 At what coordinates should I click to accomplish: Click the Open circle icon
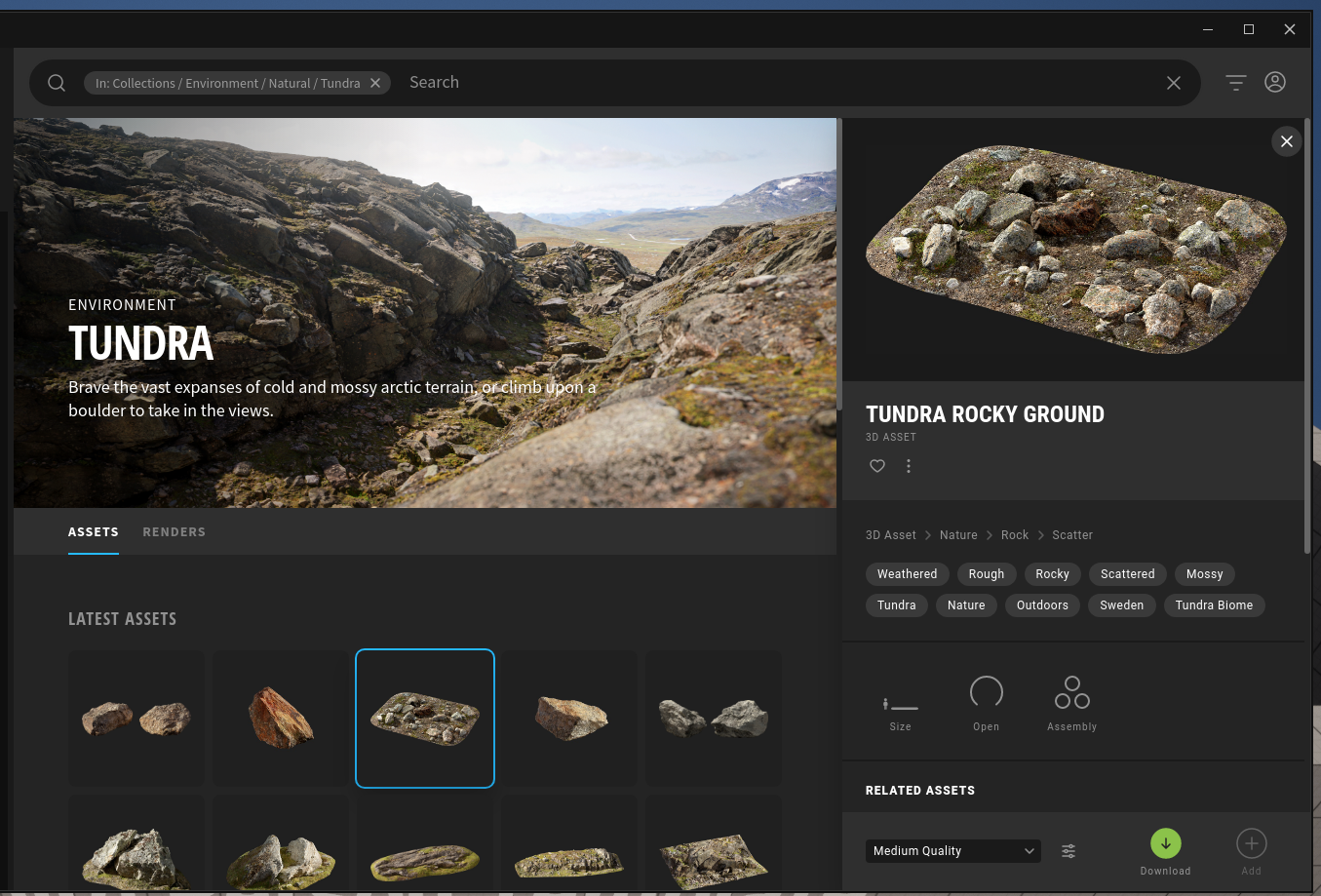(987, 692)
